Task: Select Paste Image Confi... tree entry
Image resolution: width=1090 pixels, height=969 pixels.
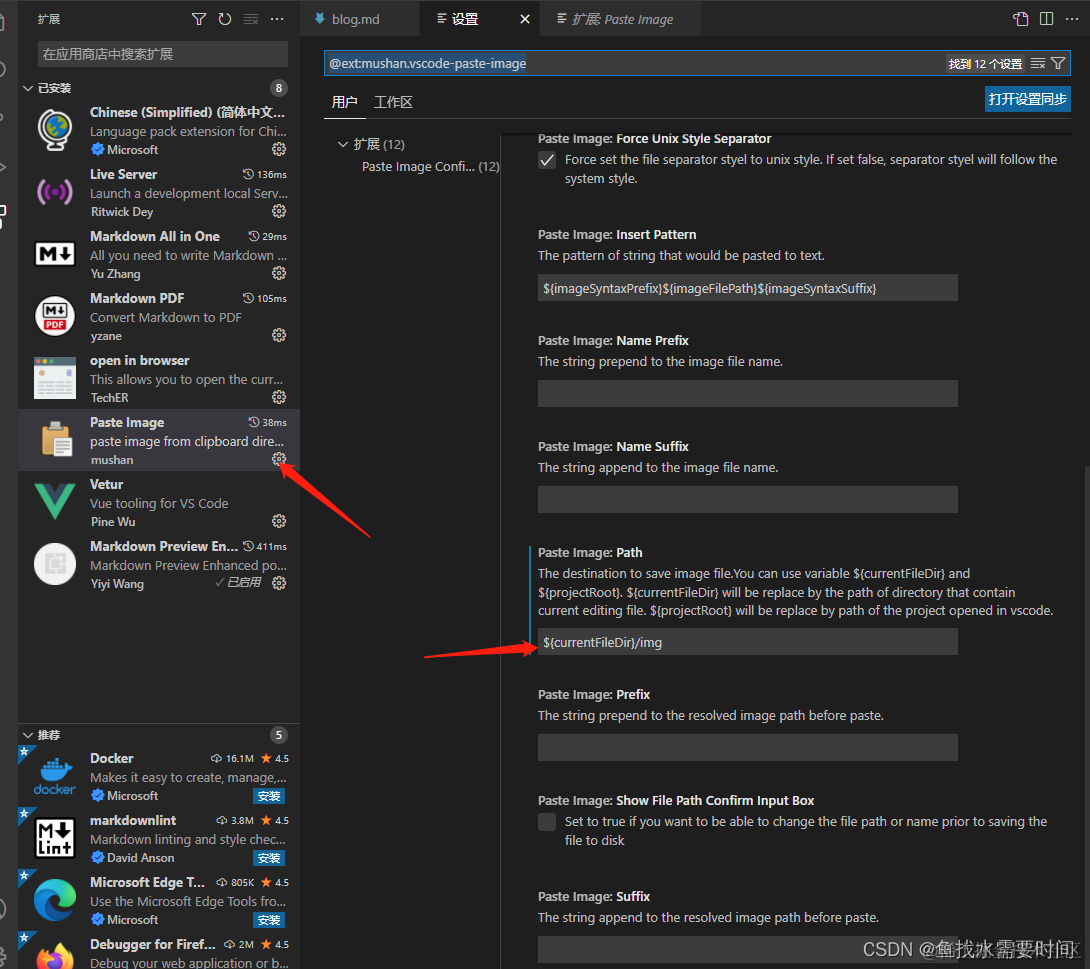Action: click(430, 167)
